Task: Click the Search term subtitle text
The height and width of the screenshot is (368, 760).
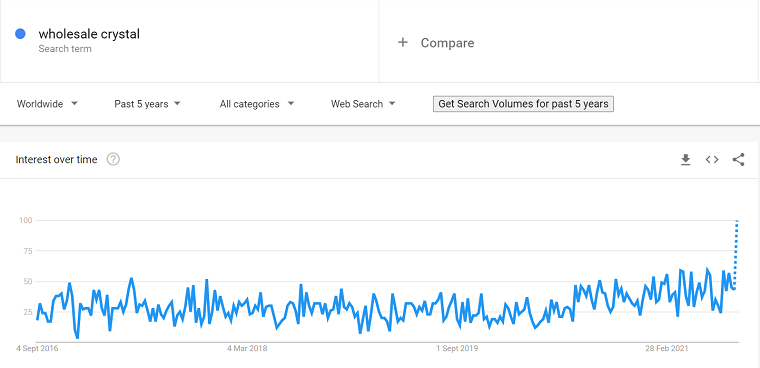Action: pos(65,48)
